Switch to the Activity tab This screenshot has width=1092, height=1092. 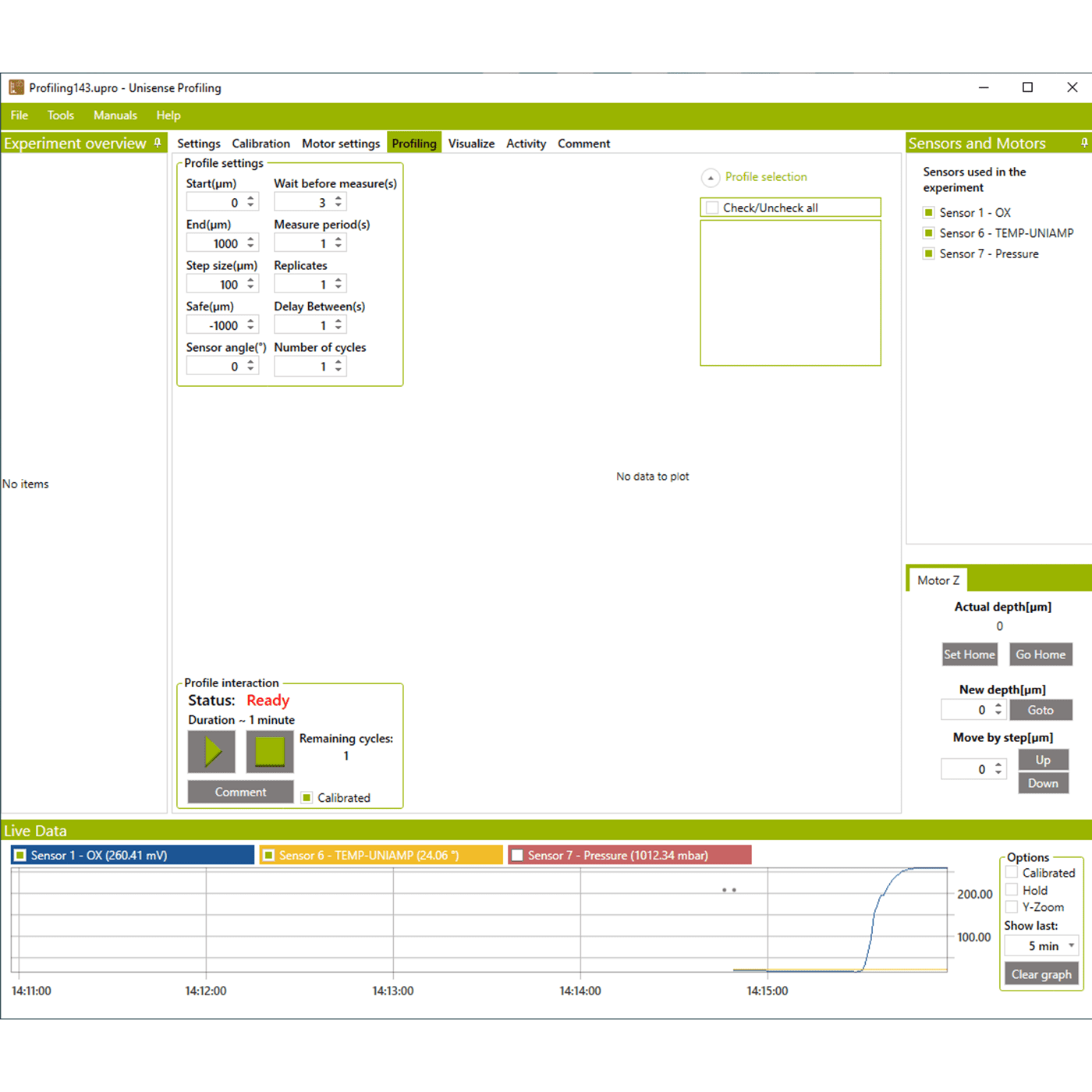pyautogui.click(x=526, y=144)
